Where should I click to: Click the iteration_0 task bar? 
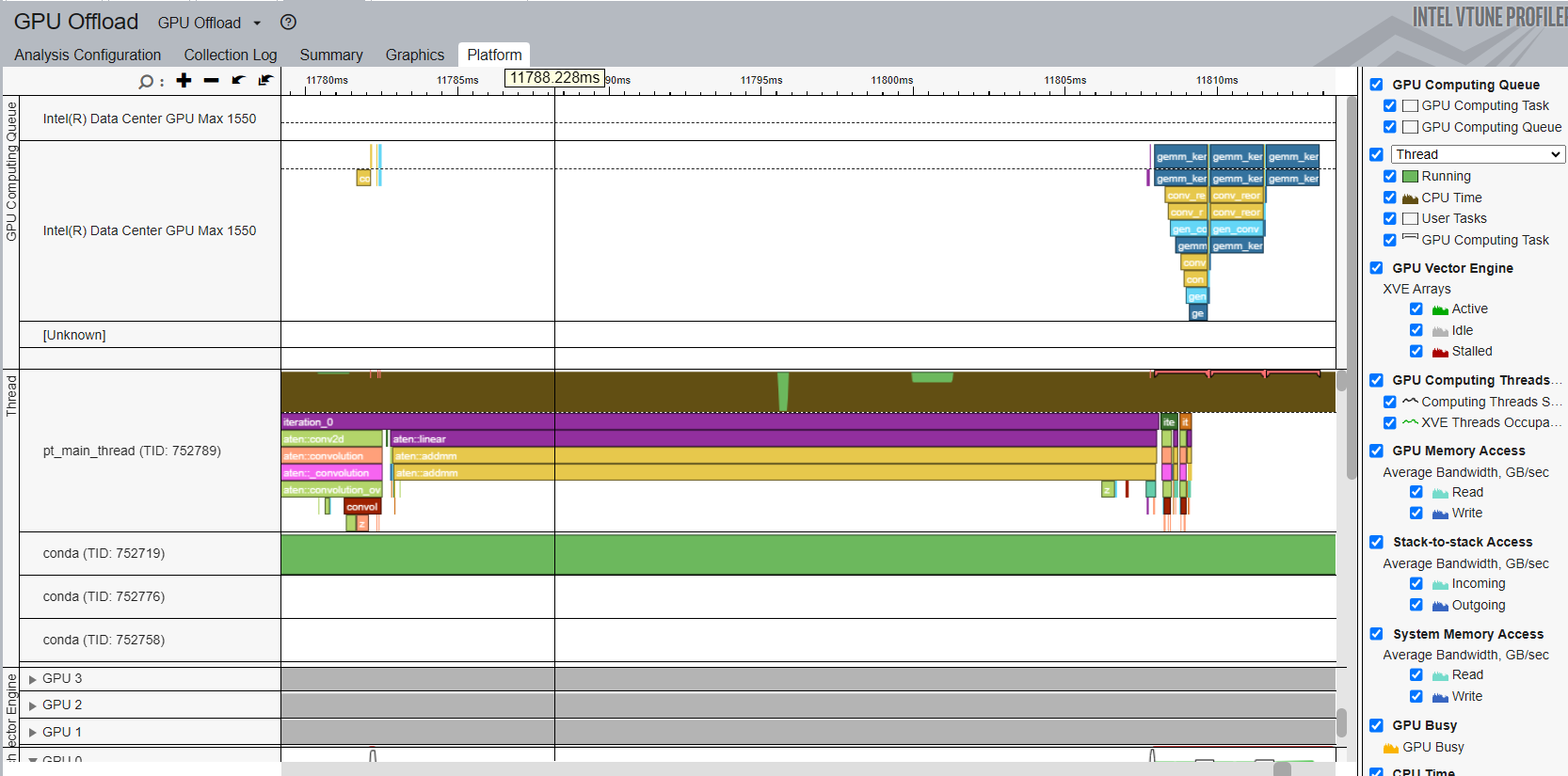click(715, 422)
